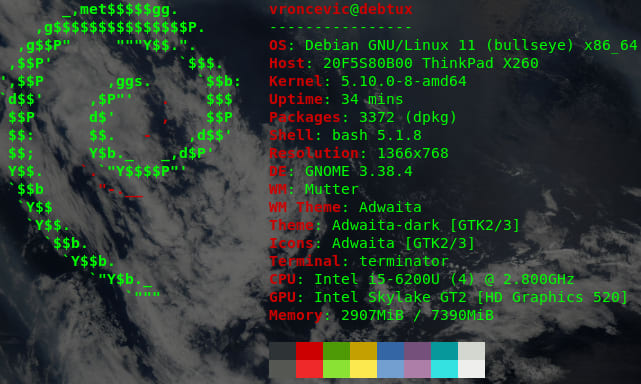This screenshot has width=641, height=384.
Task: Click the dark green color block
Action: pos(336,351)
